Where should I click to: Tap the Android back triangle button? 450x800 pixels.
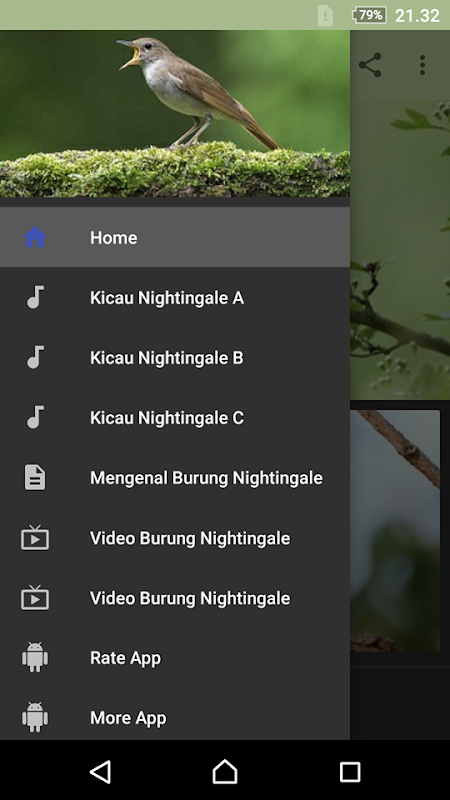click(x=101, y=771)
